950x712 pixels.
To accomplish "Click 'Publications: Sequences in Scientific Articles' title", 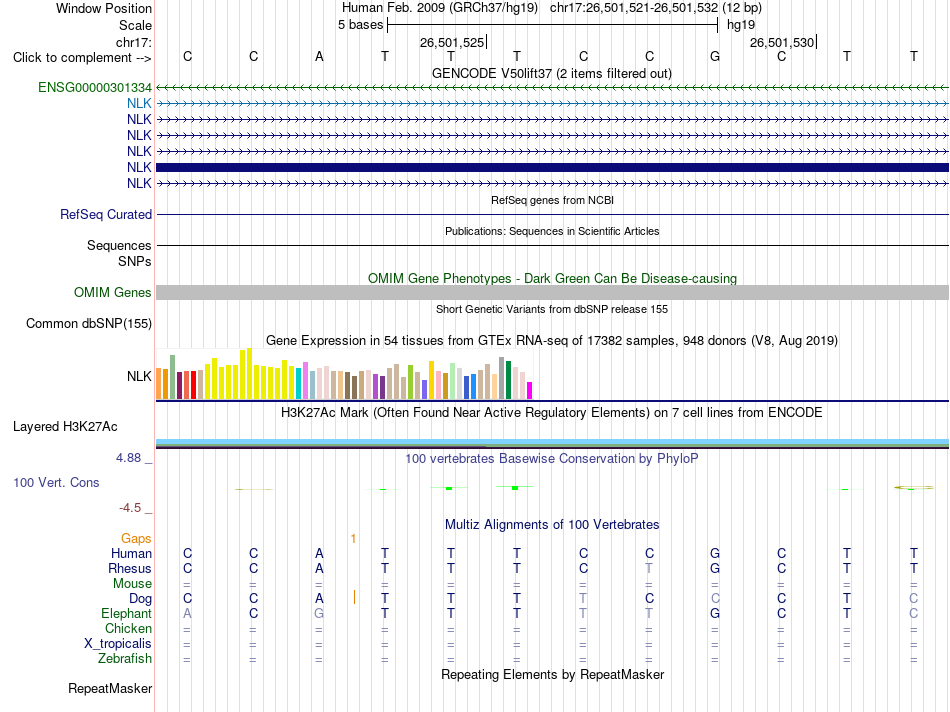I will tap(552, 231).
